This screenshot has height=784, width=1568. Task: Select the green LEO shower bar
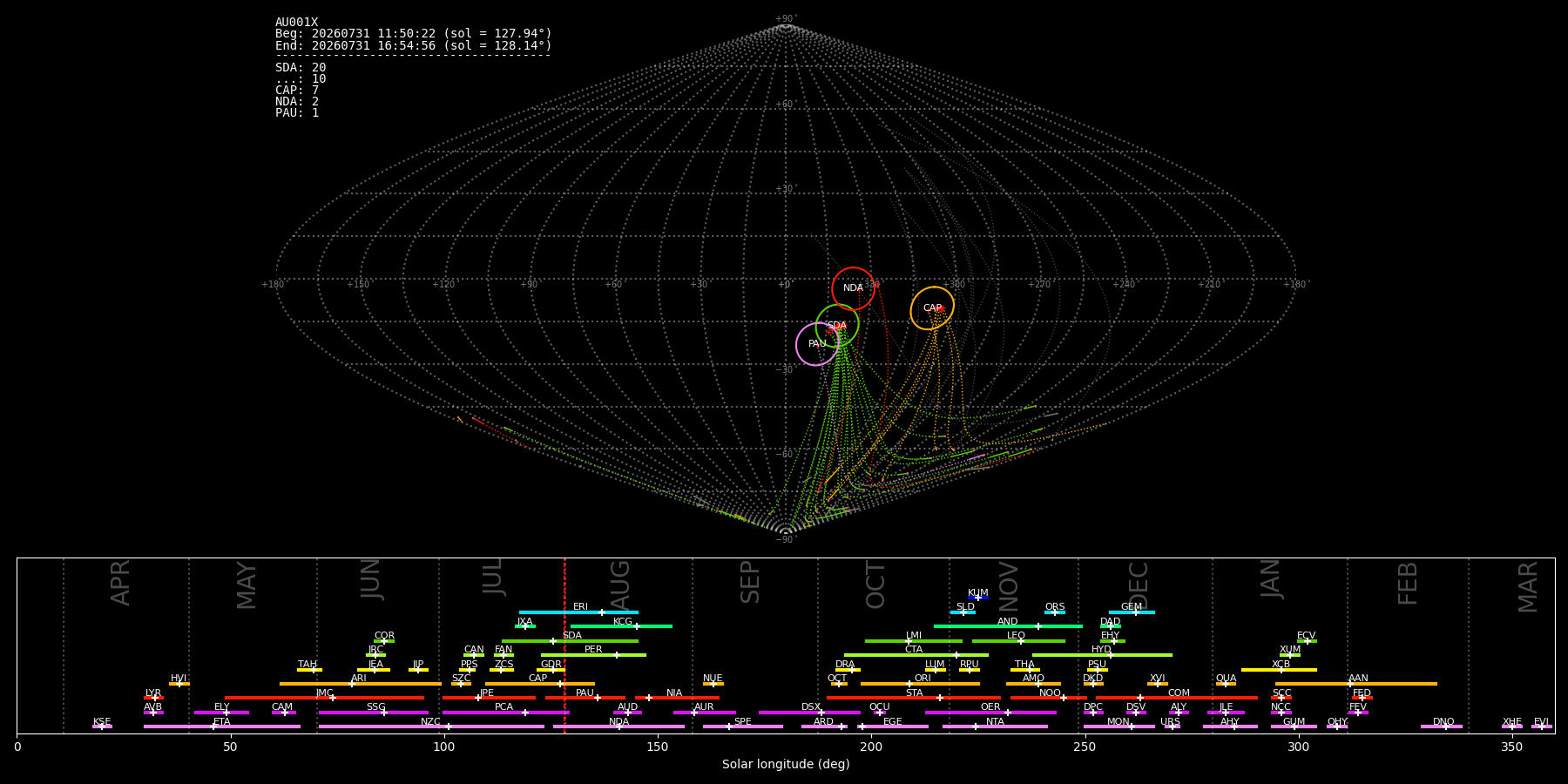pos(1018,641)
